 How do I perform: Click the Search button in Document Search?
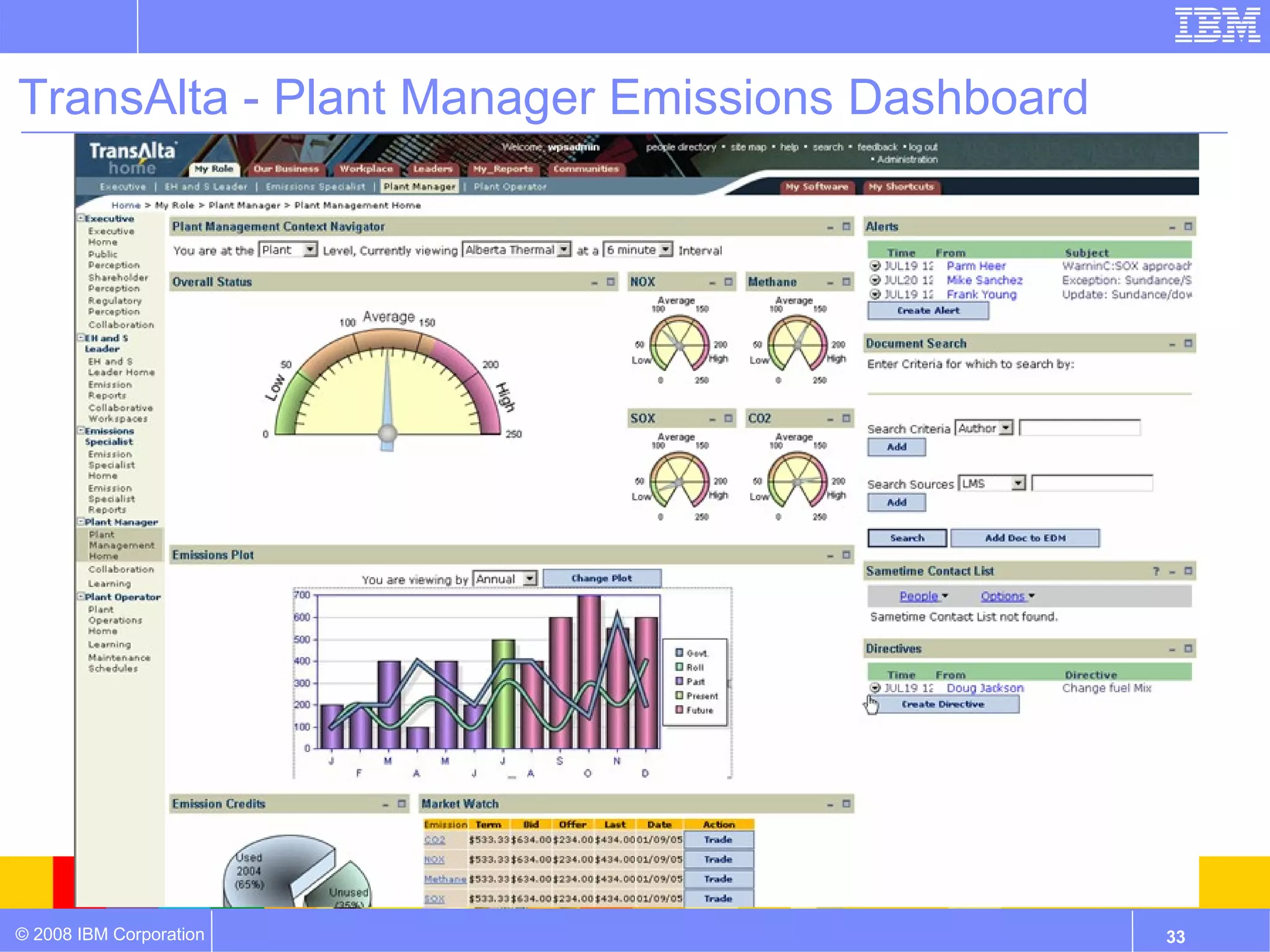tap(907, 538)
